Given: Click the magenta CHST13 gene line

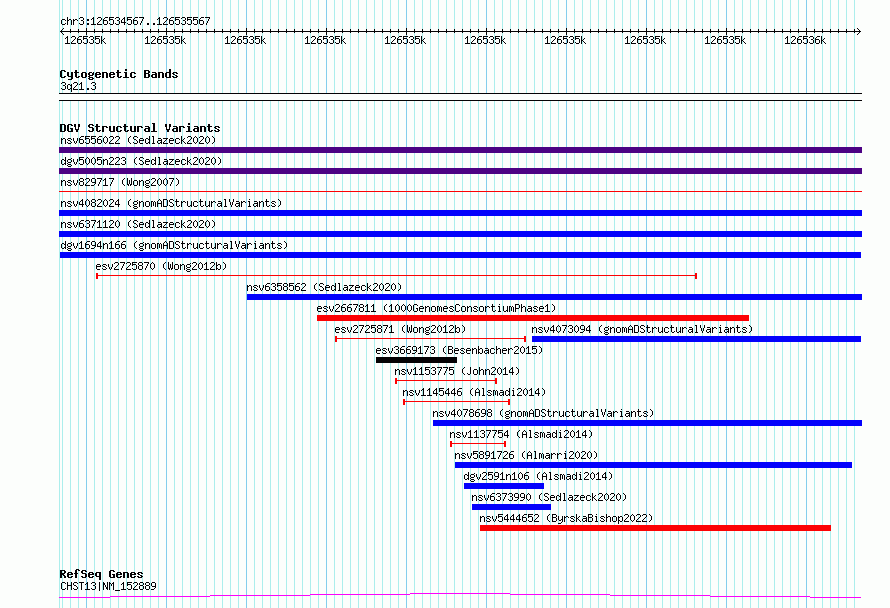Looking at the screenshot, I should pos(460,596).
